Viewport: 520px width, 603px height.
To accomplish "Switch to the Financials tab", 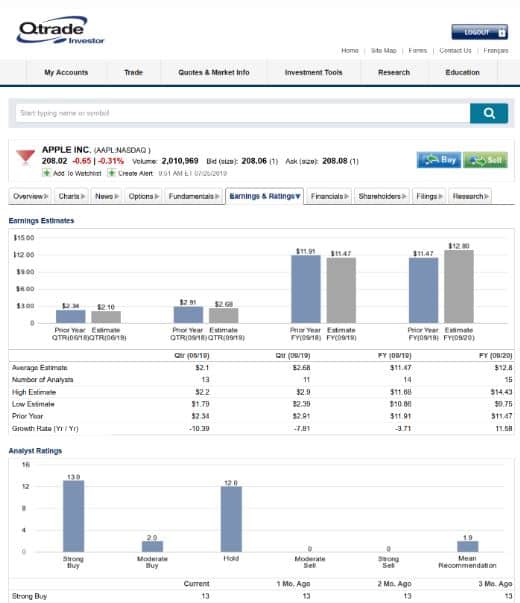I will 330,196.
